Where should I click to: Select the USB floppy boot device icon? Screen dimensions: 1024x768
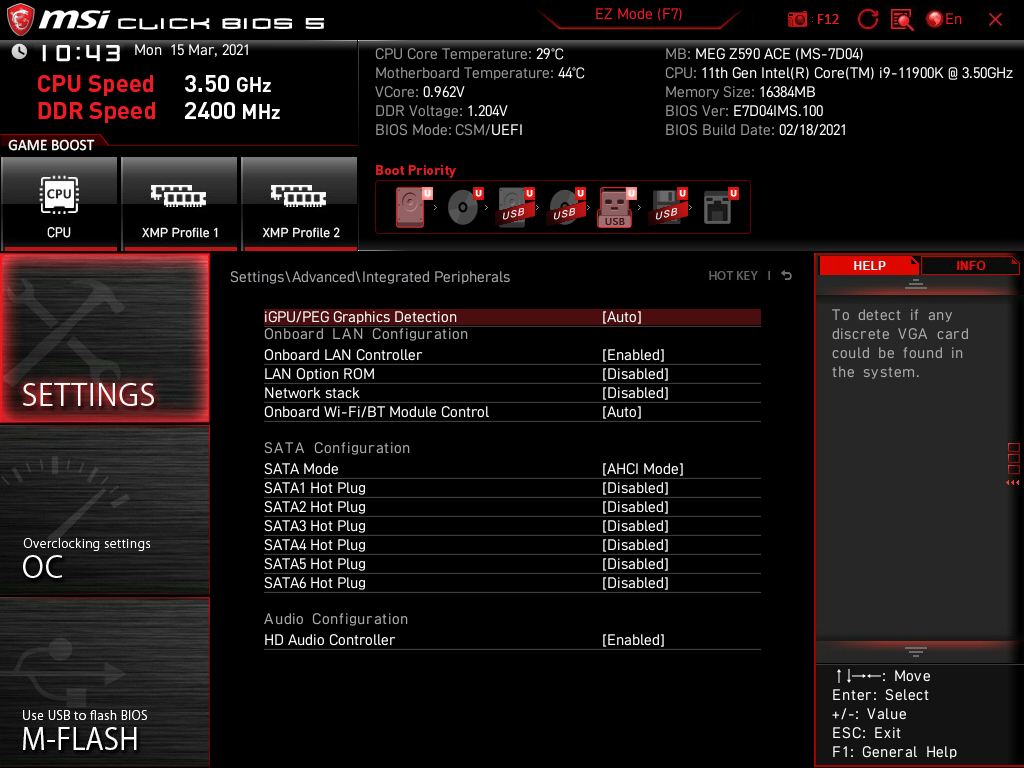667,207
